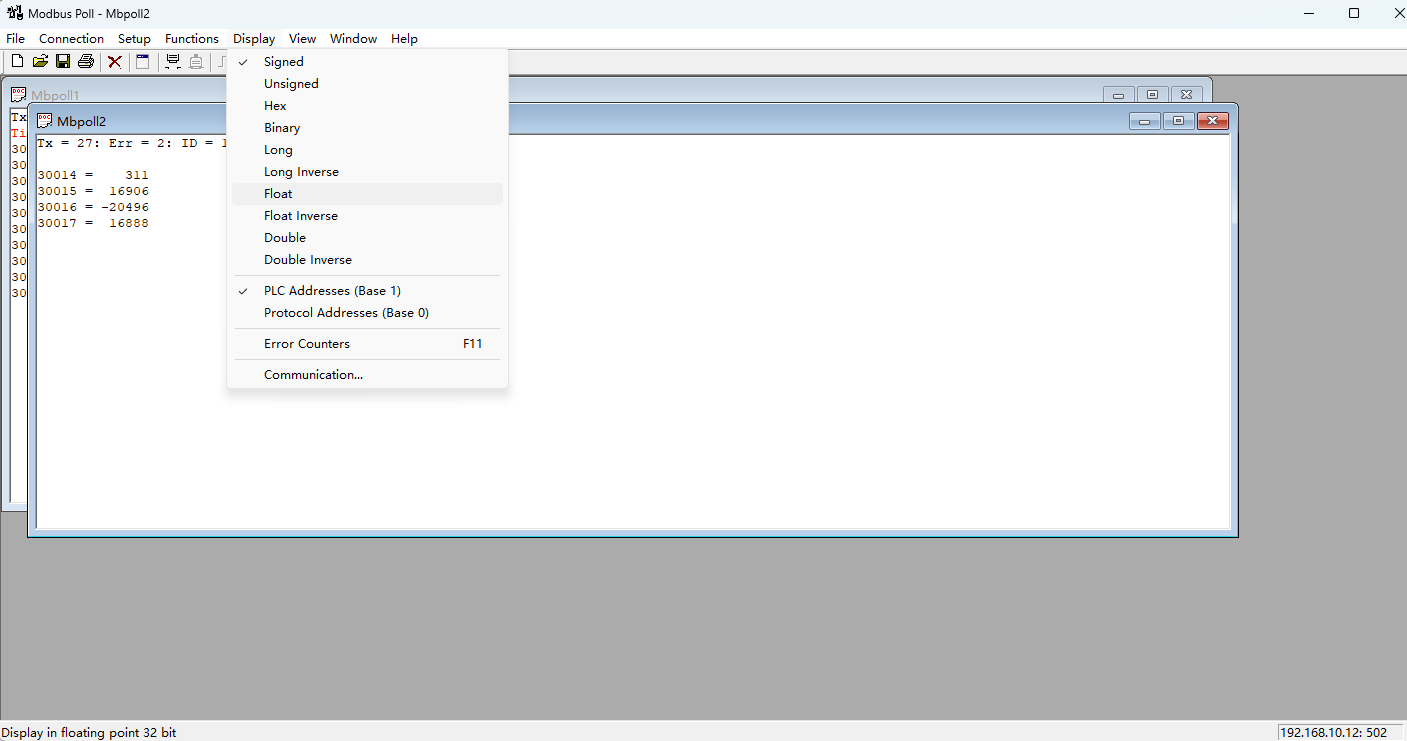Choose Float display format
1407x741 pixels.
(278, 194)
